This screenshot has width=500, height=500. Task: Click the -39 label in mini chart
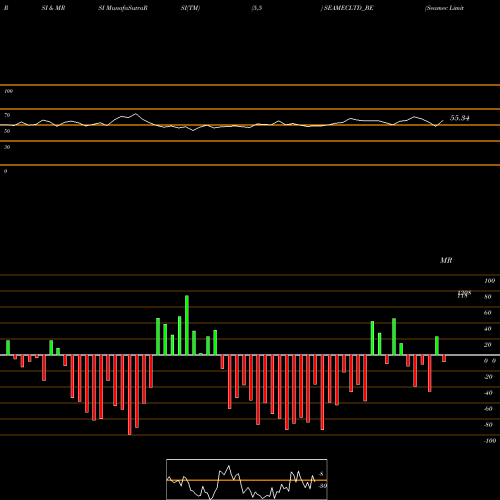click(x=322, y=486)
